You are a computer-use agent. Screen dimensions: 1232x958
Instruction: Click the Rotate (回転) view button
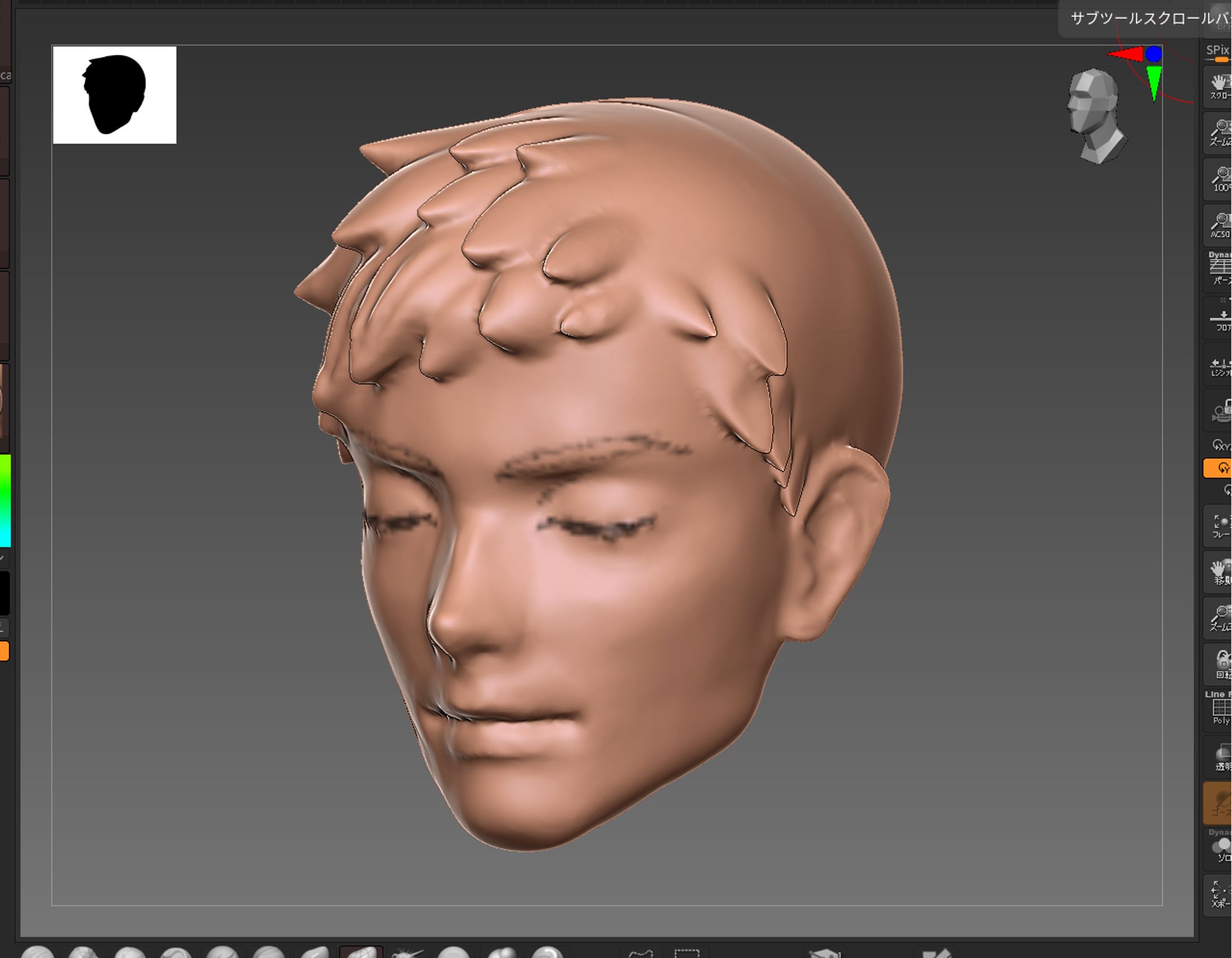1220,665
